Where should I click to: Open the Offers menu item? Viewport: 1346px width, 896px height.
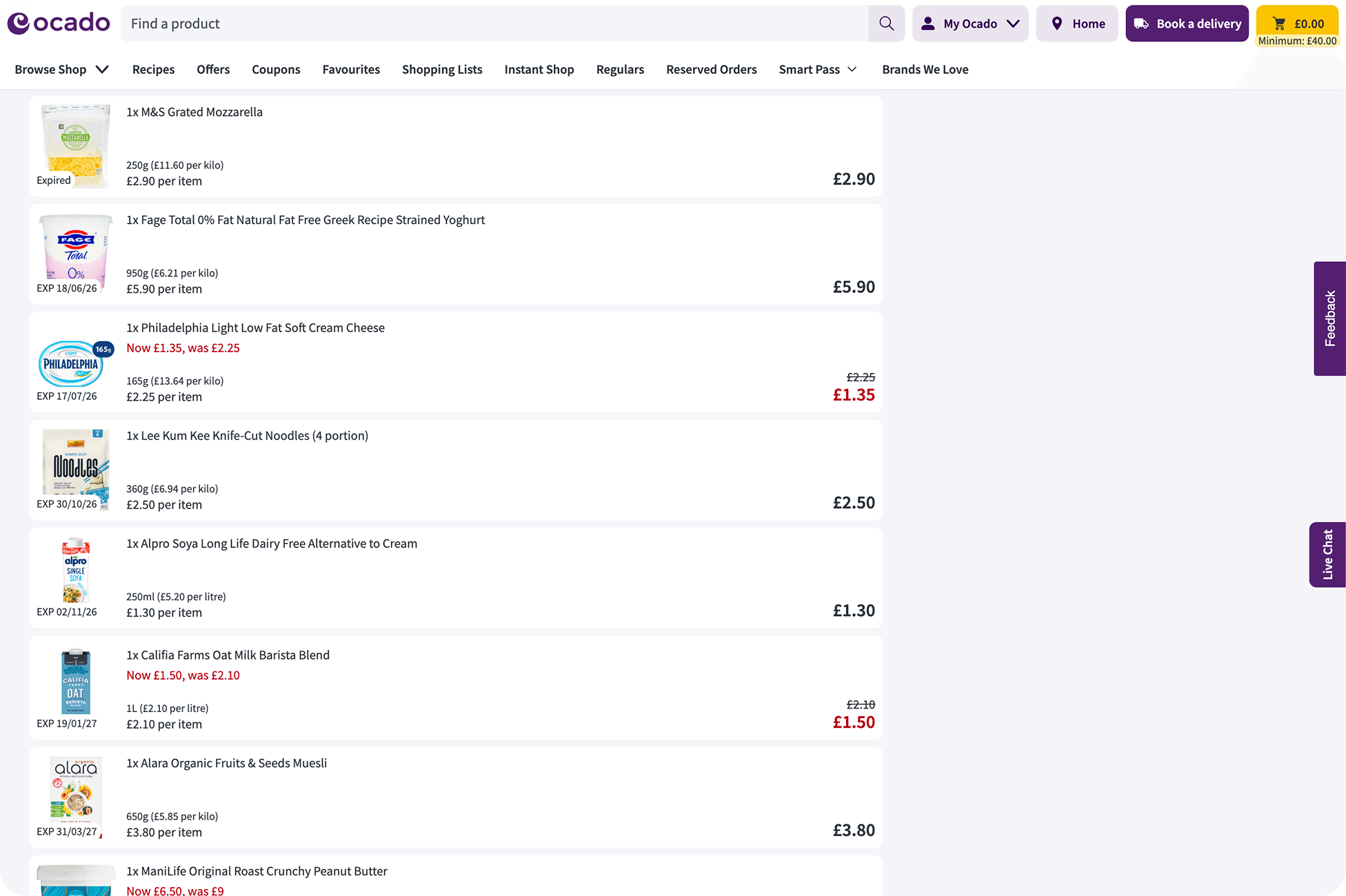coord(213,70)
